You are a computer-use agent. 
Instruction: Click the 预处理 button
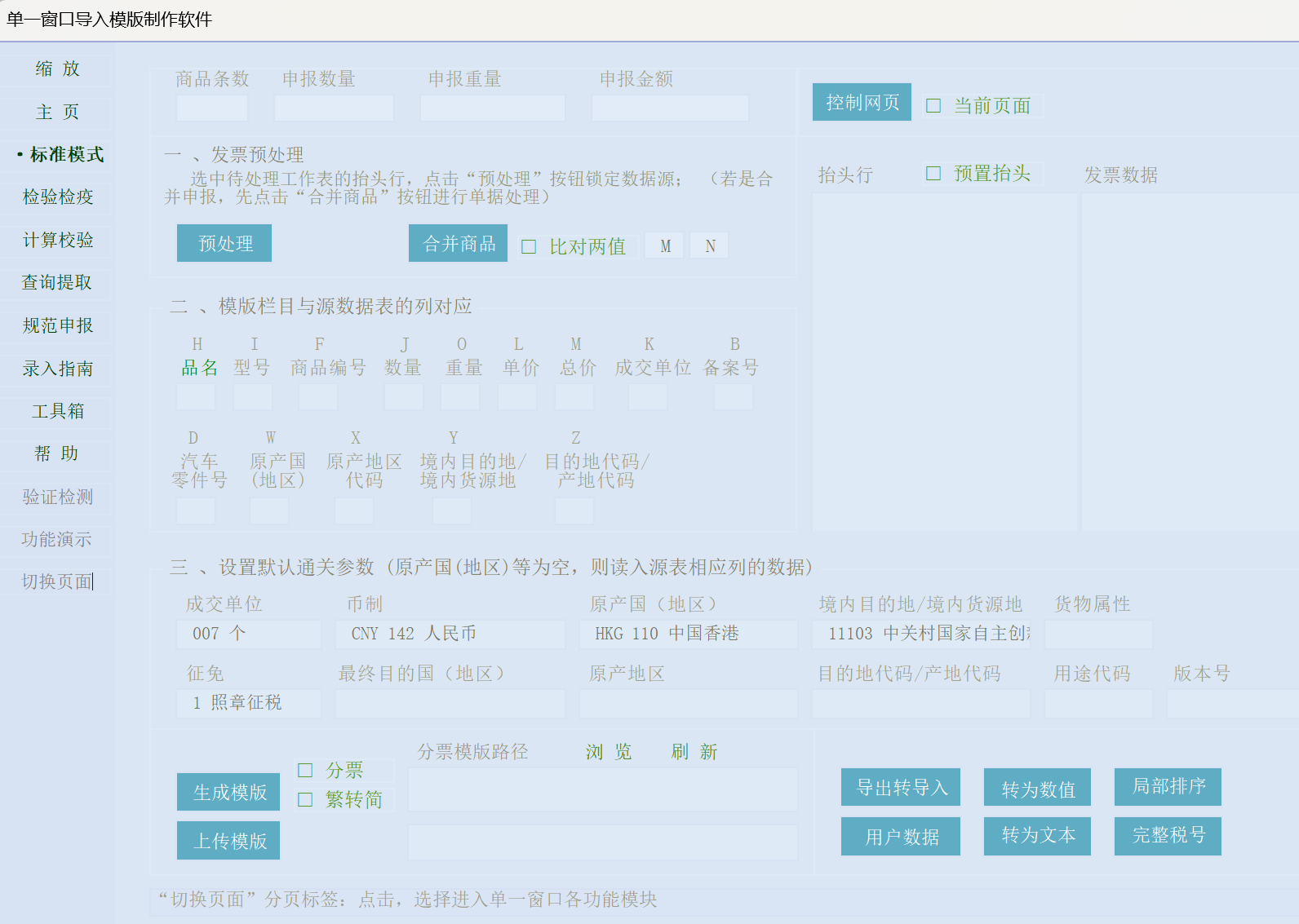(224, 244)
